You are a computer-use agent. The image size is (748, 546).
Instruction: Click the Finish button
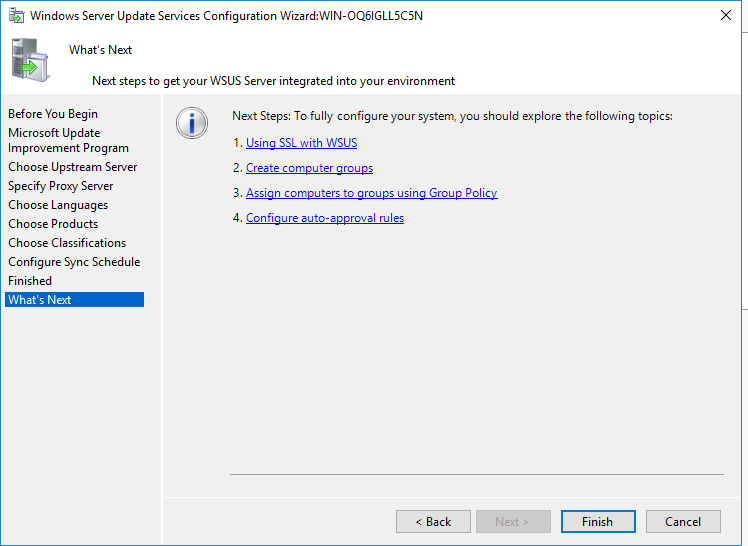coord(598,522)
